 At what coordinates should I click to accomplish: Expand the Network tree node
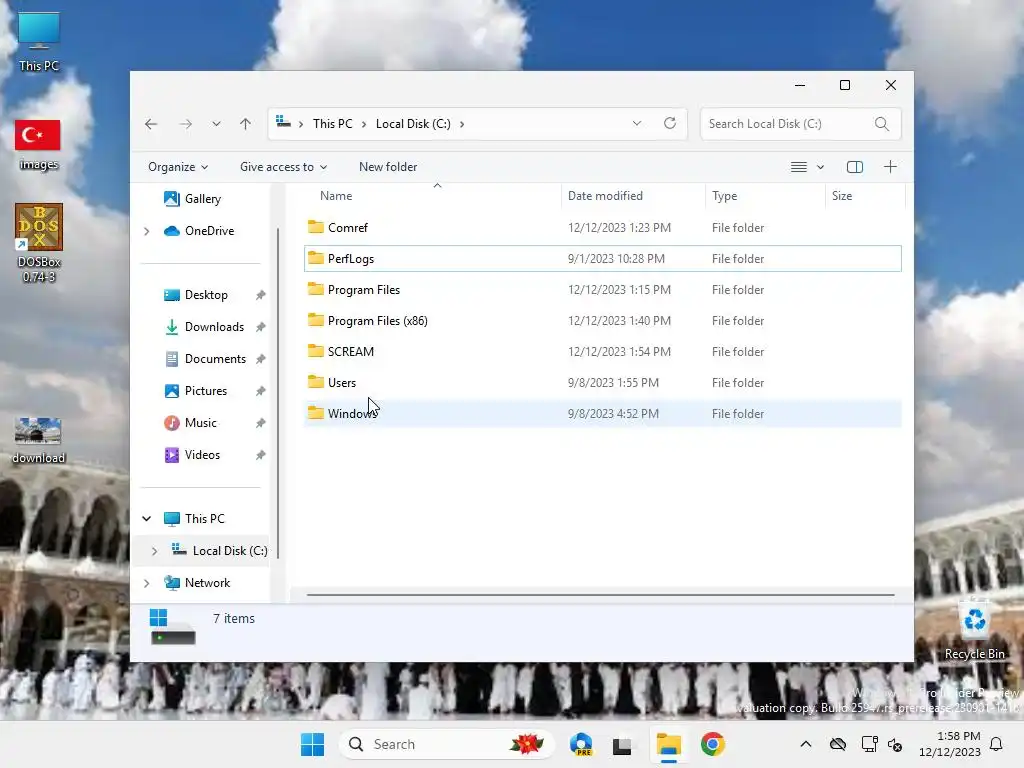point(146,583)
